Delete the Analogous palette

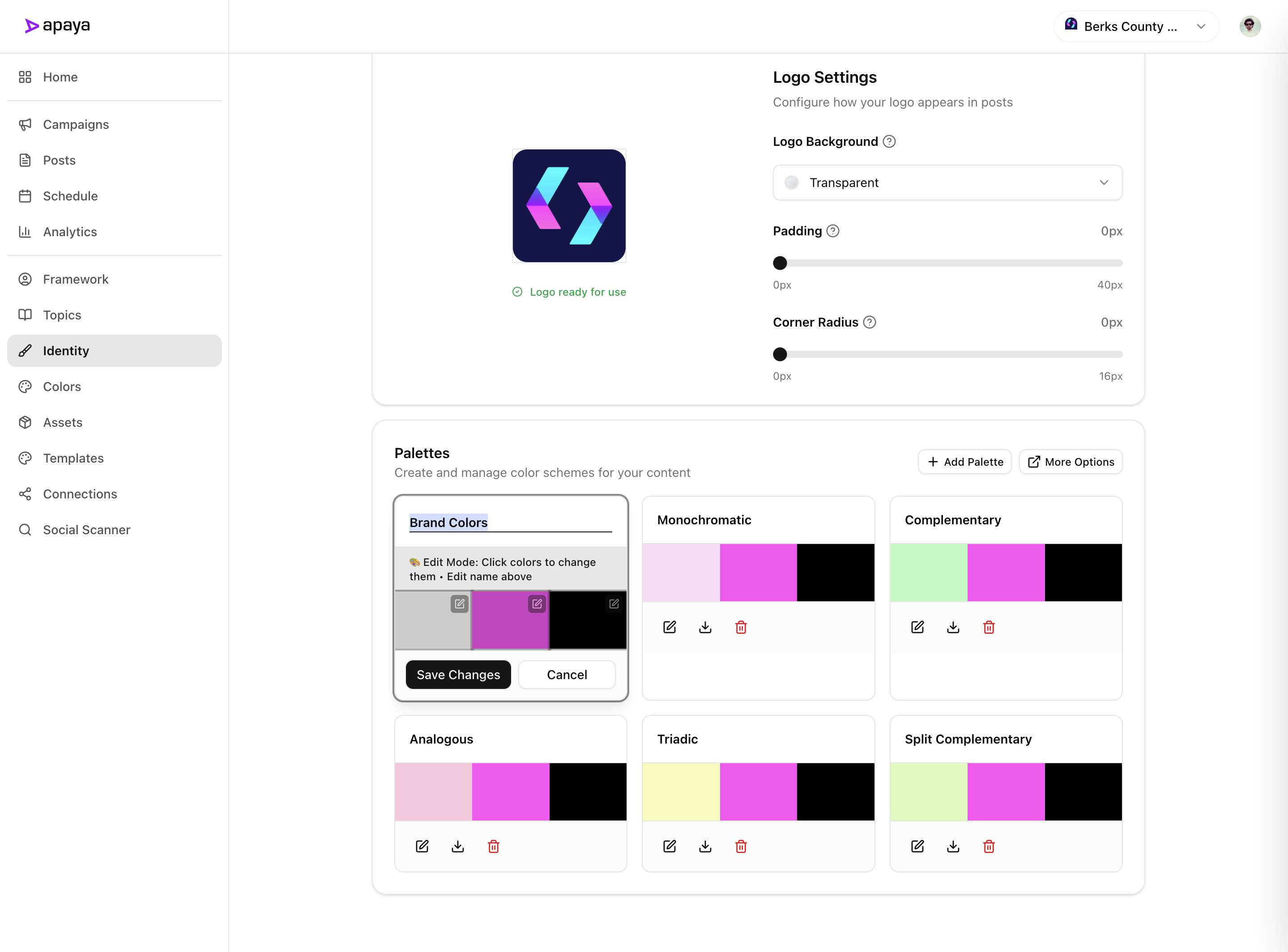point(494,846)
